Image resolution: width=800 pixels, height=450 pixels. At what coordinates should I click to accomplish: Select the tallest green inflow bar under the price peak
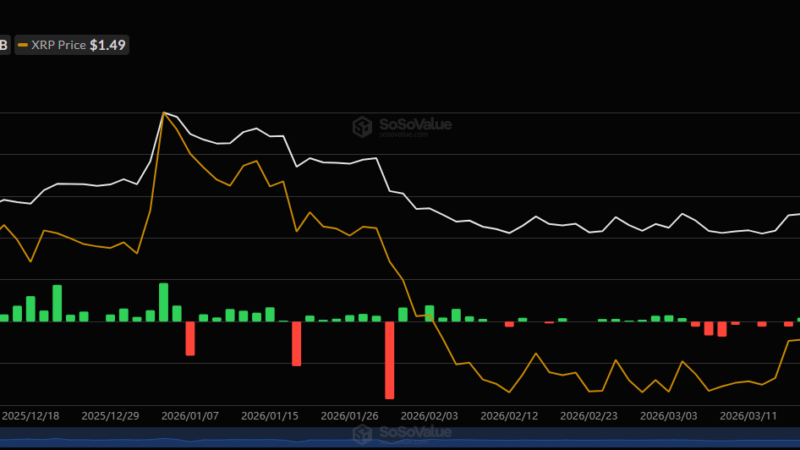(164, 302)
